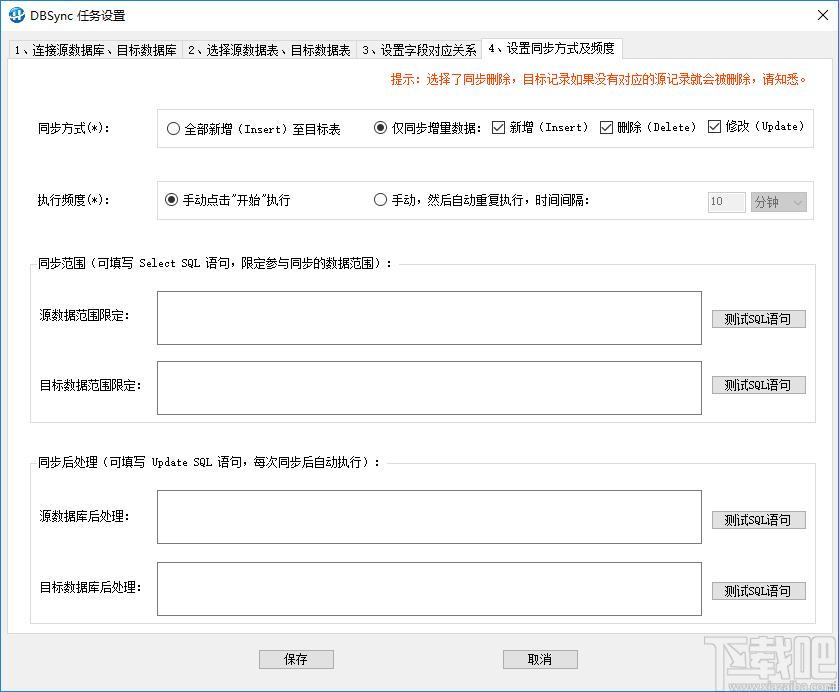Expand the 分钟 time unit dropdown
The width and height of the screenshot is (839, 692).
(x=779, y=202)
